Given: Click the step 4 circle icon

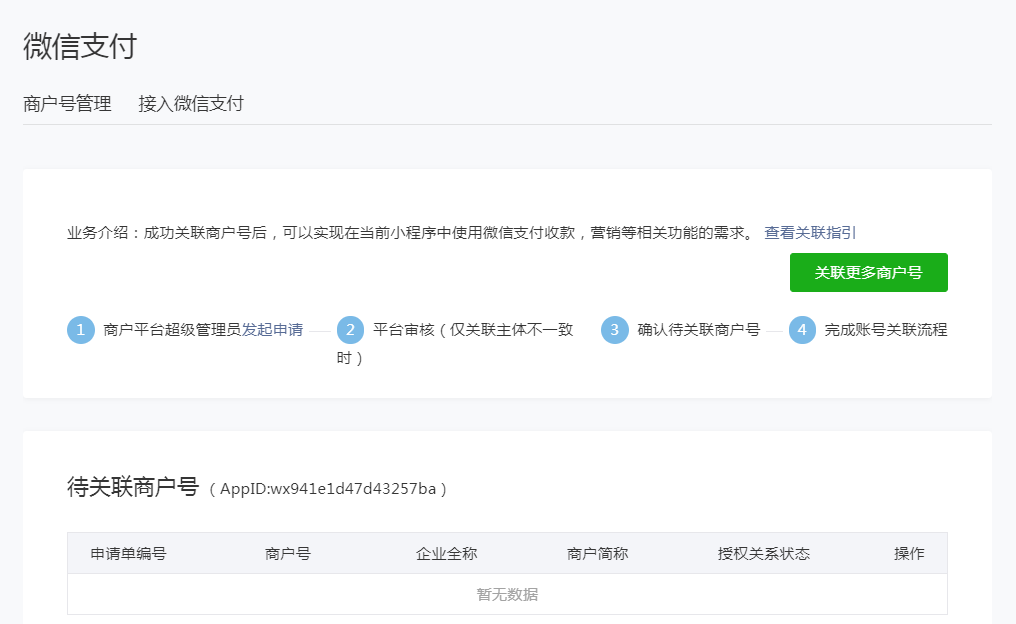Looking at the screenshot, I should point(802,330).
